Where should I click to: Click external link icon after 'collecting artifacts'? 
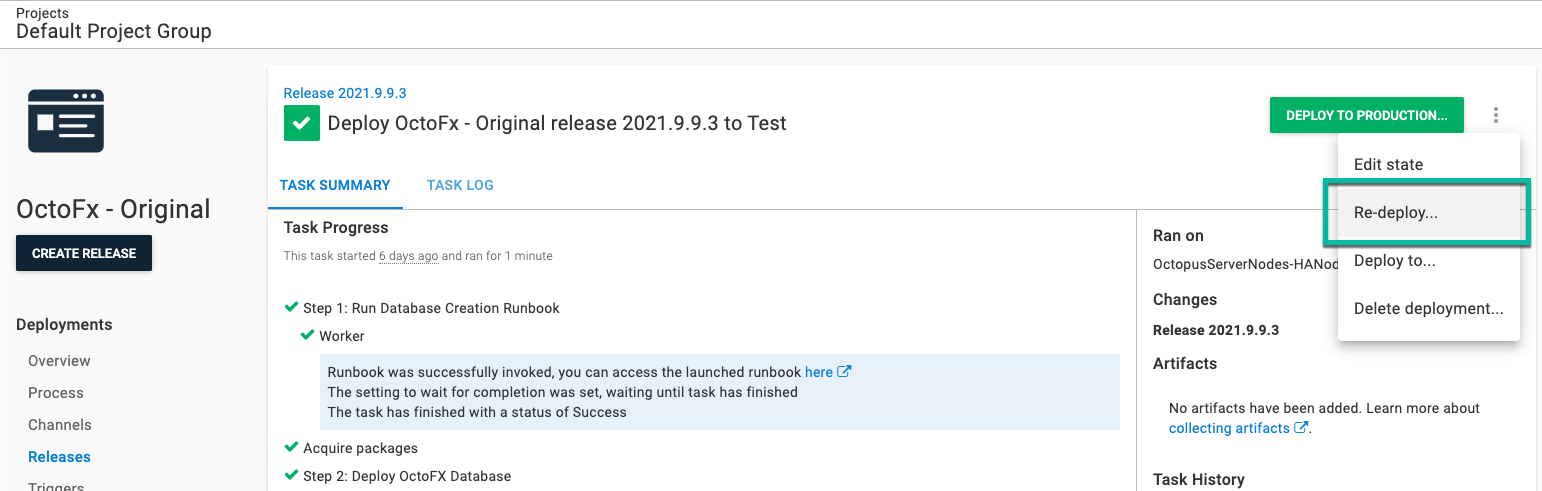(1301, 428)
